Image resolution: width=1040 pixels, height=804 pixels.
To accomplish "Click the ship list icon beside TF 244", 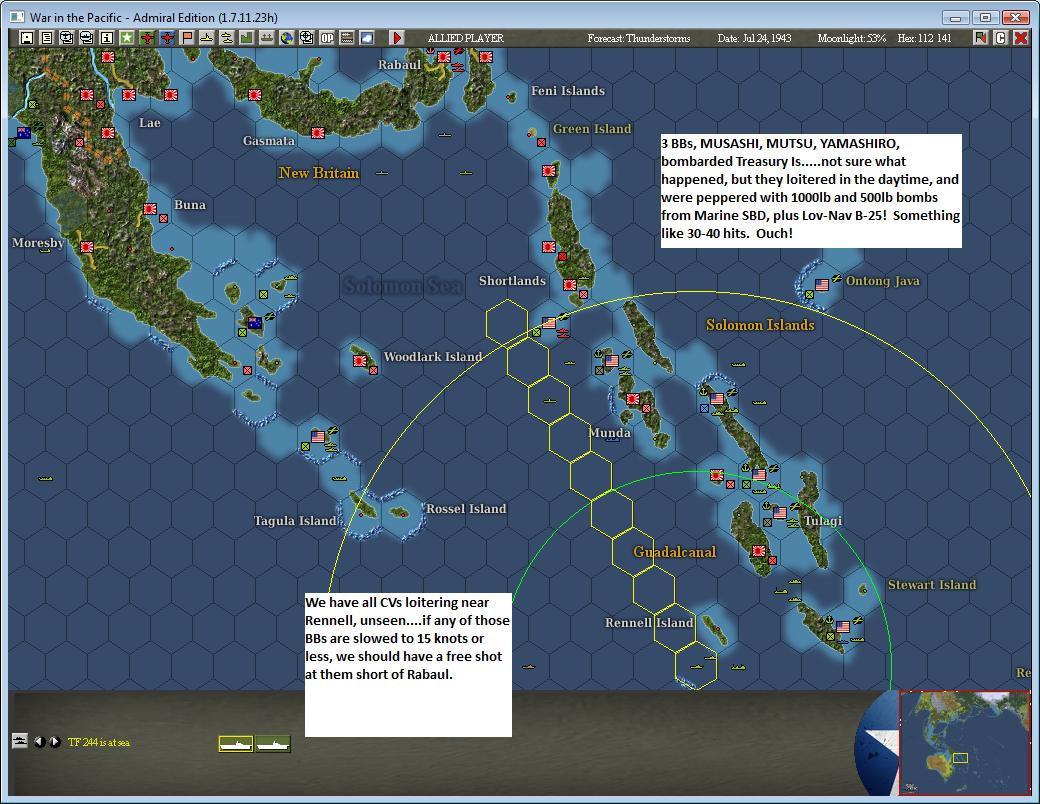I will pyautogui.click(x=20, y=741).
